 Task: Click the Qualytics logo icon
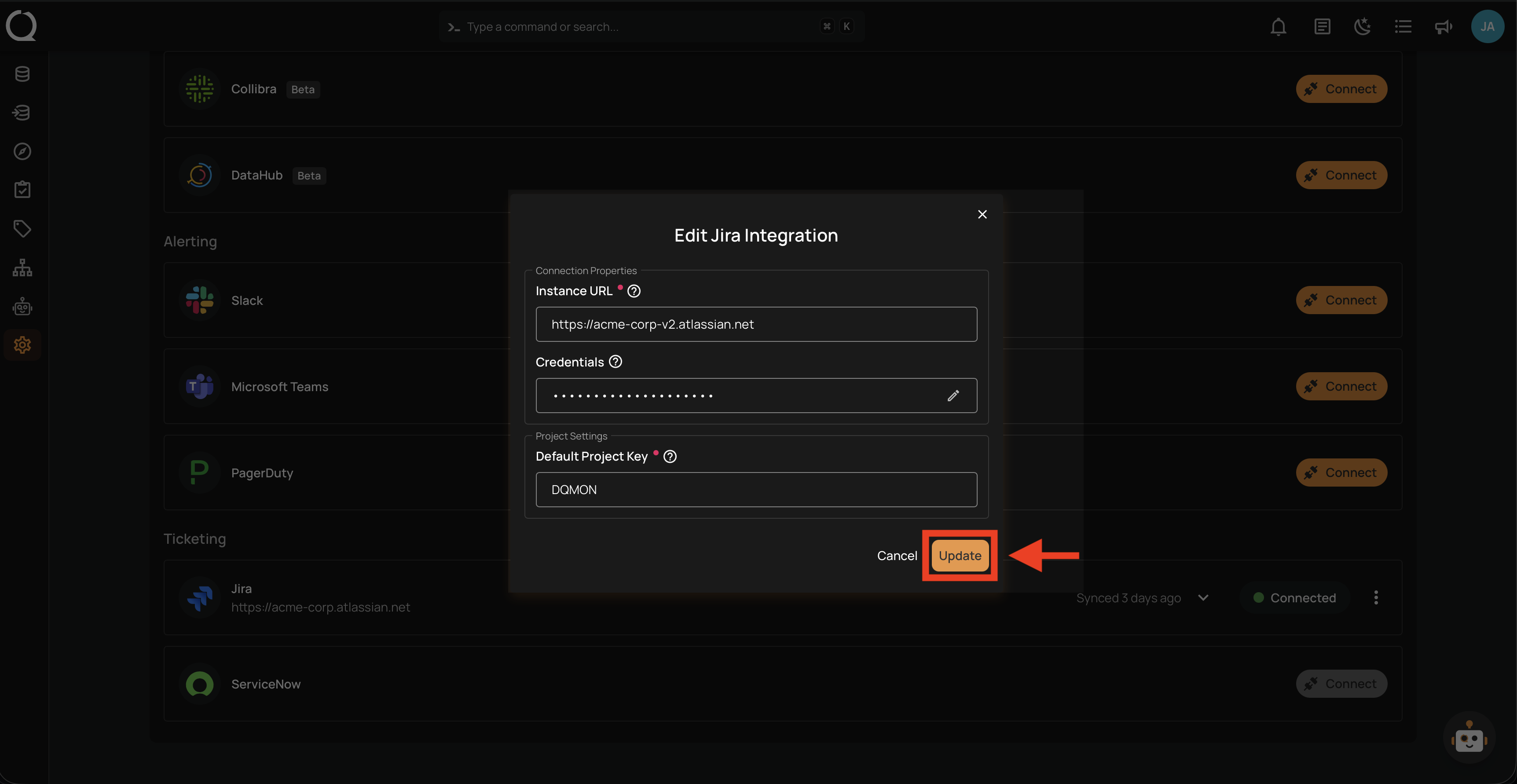21,26
